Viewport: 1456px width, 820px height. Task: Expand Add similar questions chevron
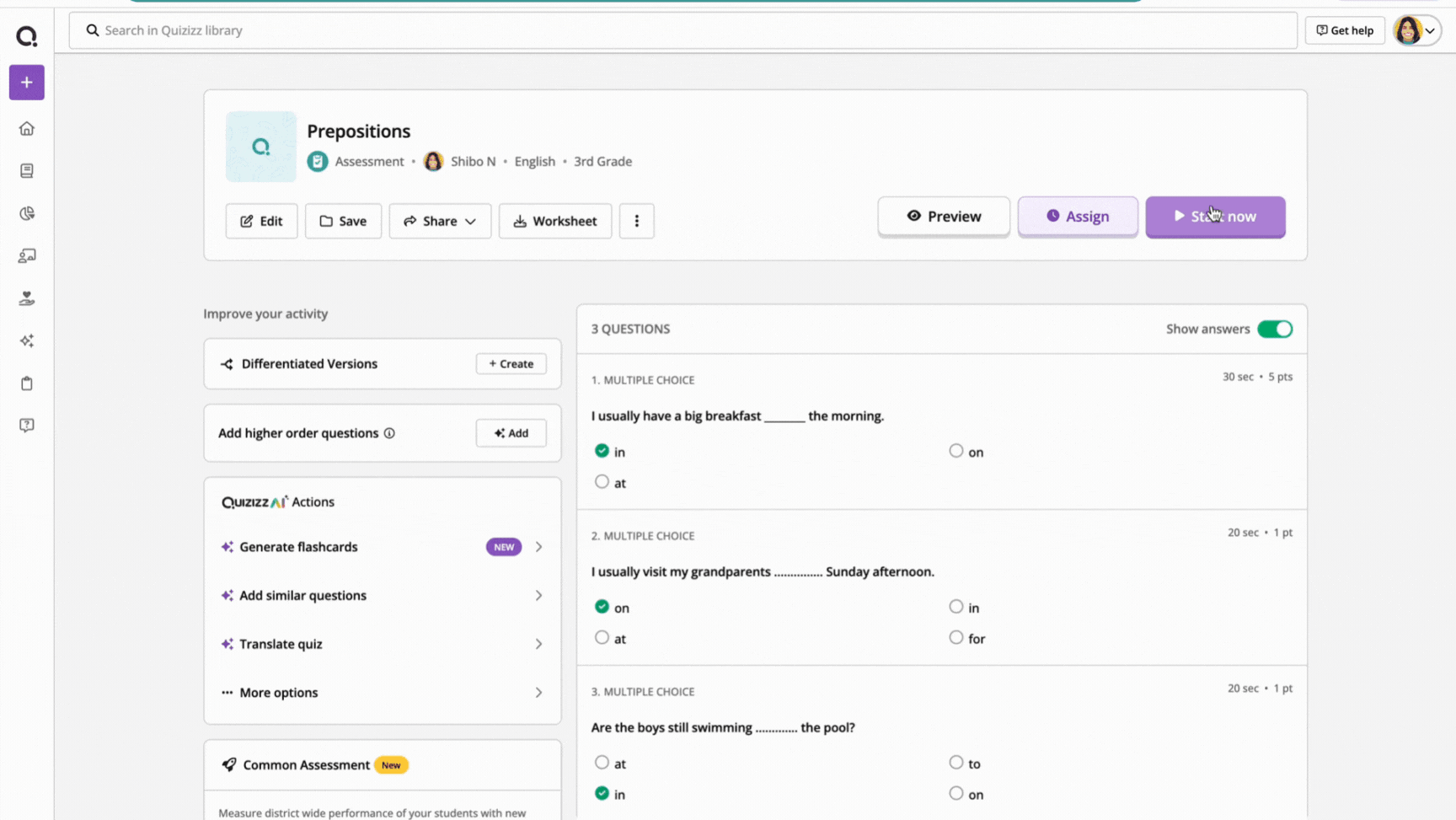(538, 596)
